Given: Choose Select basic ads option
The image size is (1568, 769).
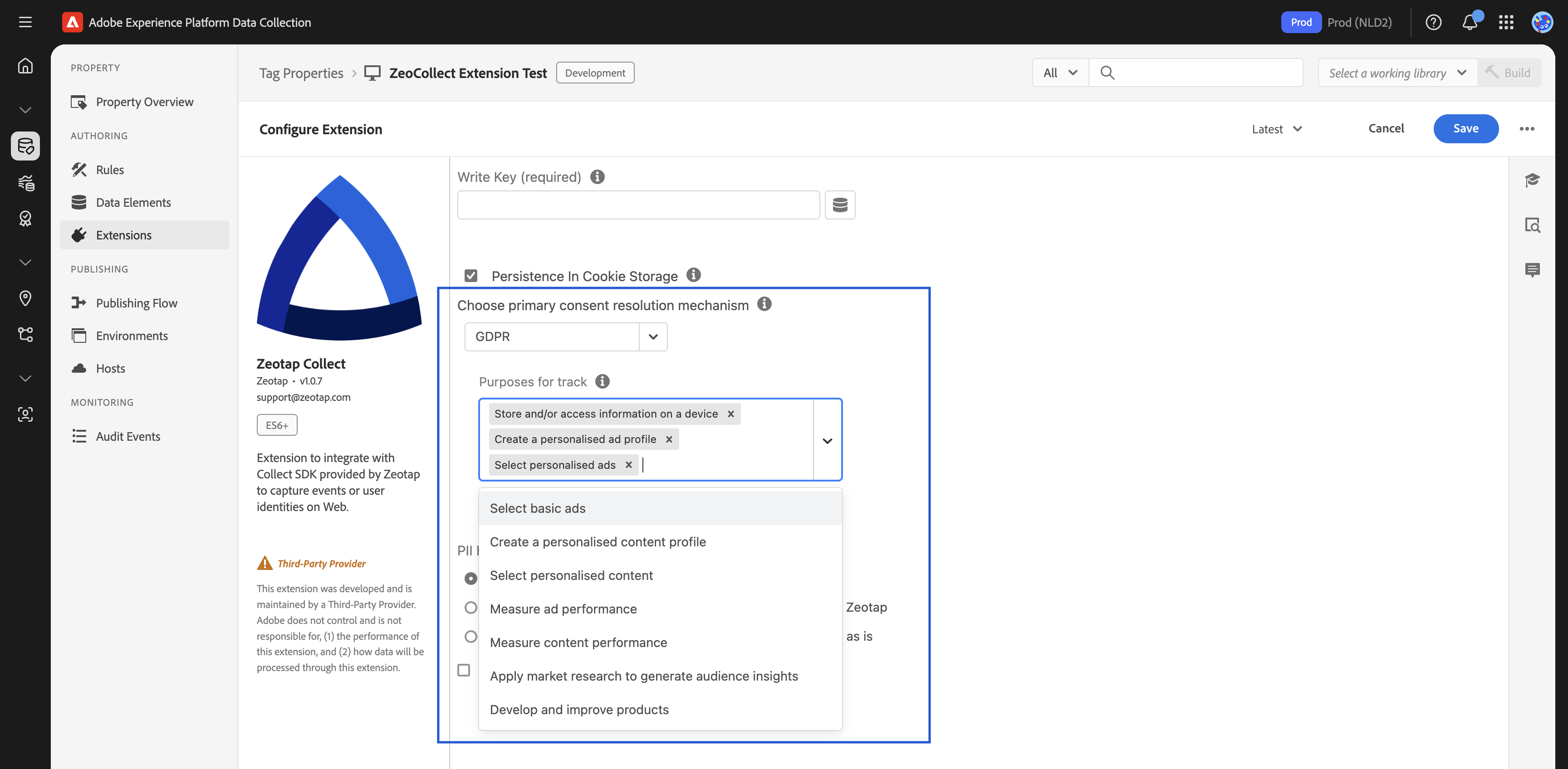Looking at the screenshot, I should coord(538,508).
